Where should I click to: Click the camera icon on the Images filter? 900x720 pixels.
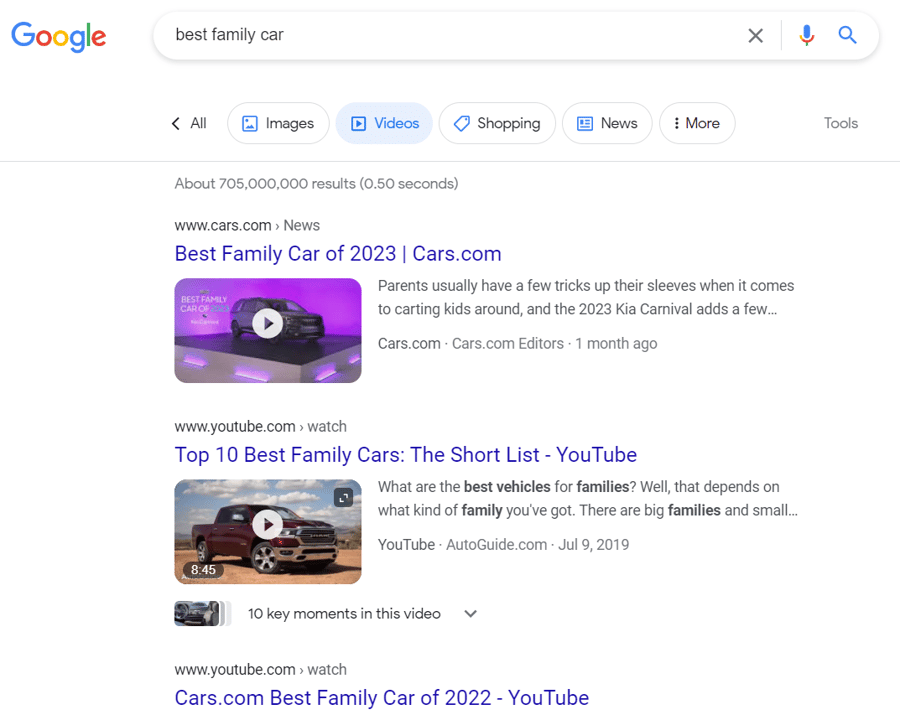coord(250,123)
